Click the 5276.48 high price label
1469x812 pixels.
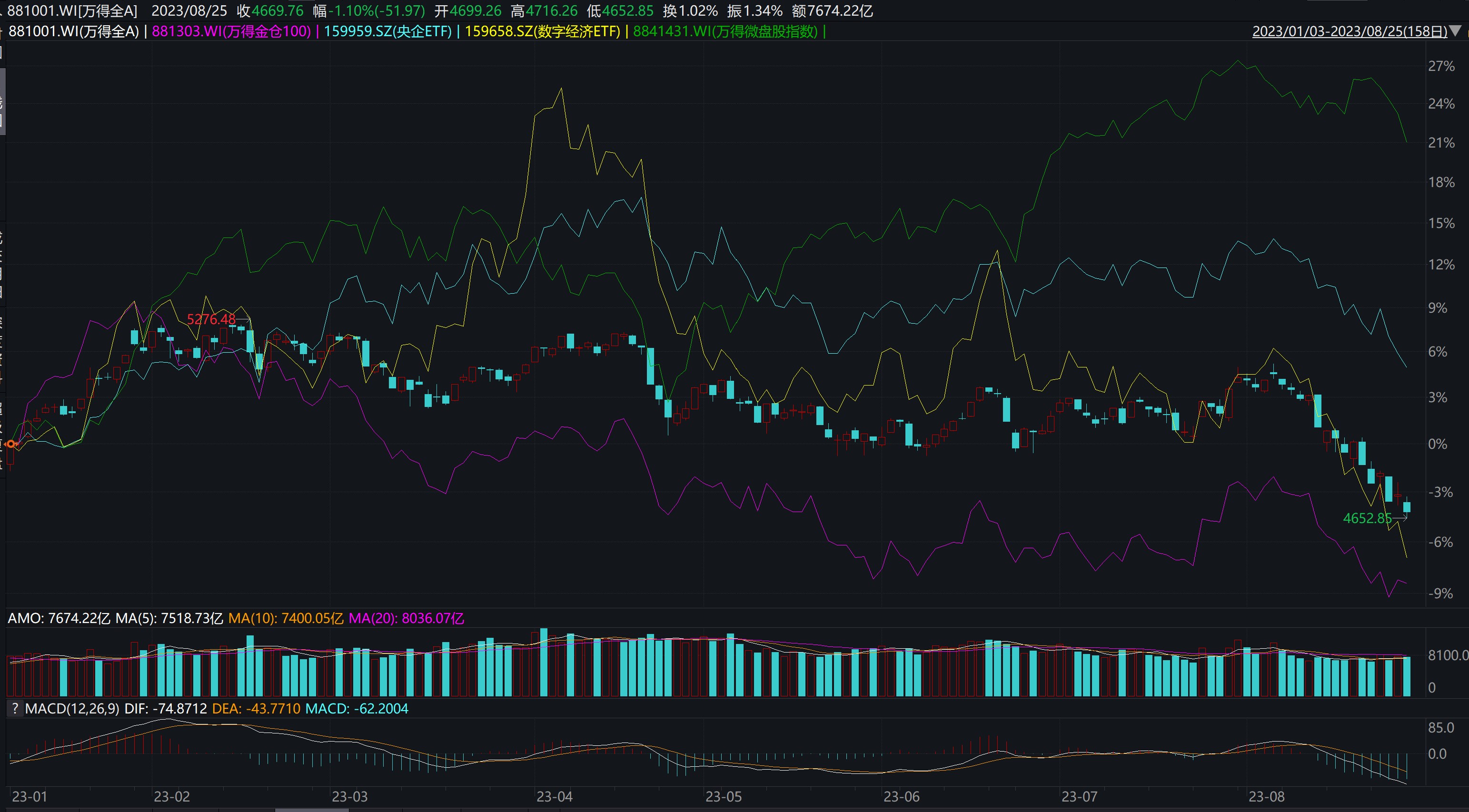[211, 319]
